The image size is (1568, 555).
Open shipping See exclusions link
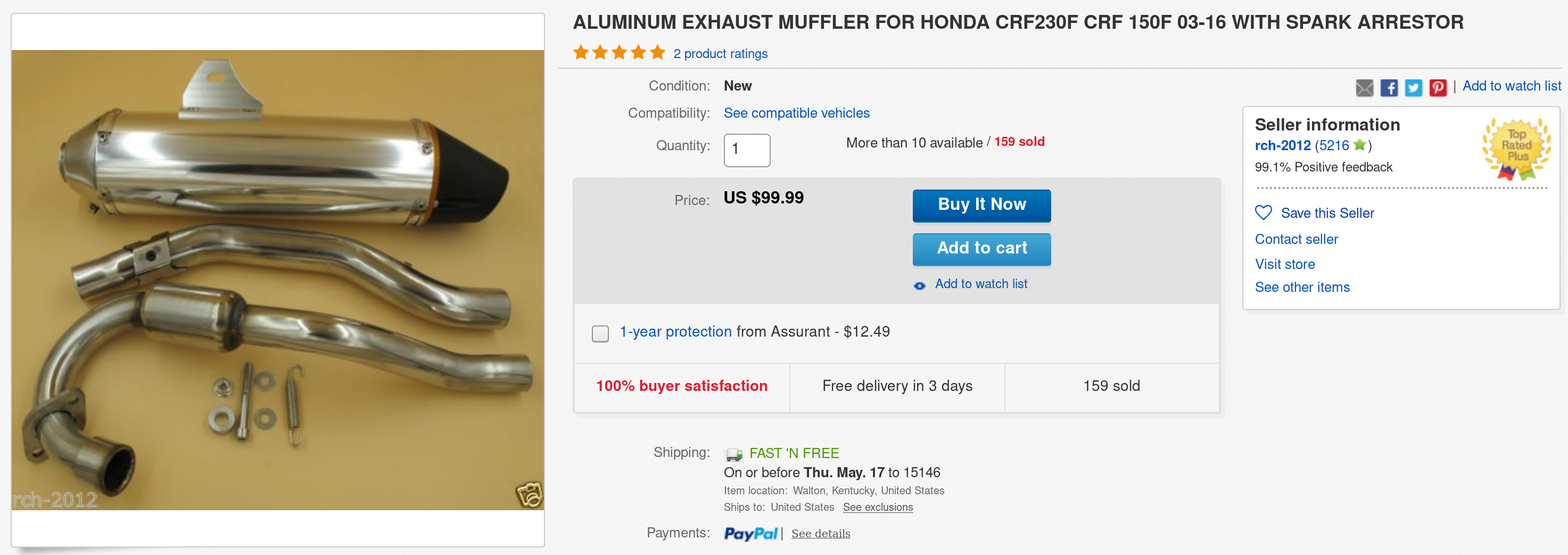tap(877, 507)
